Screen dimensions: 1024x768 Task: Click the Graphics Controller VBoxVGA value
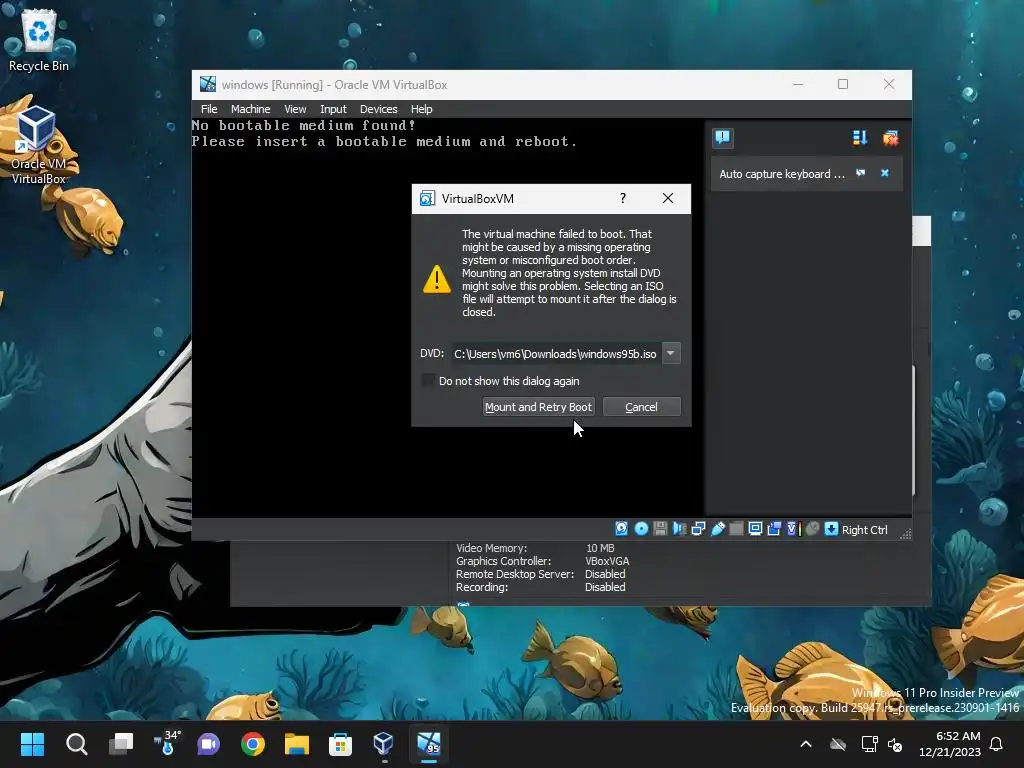point(607,561)
